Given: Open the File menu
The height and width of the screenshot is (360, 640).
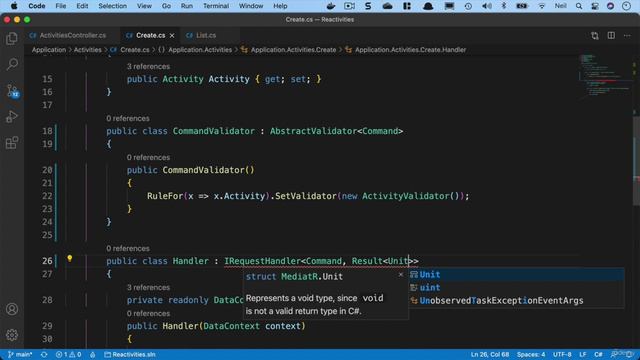Looking at the screenshot, I should point(60,6).
